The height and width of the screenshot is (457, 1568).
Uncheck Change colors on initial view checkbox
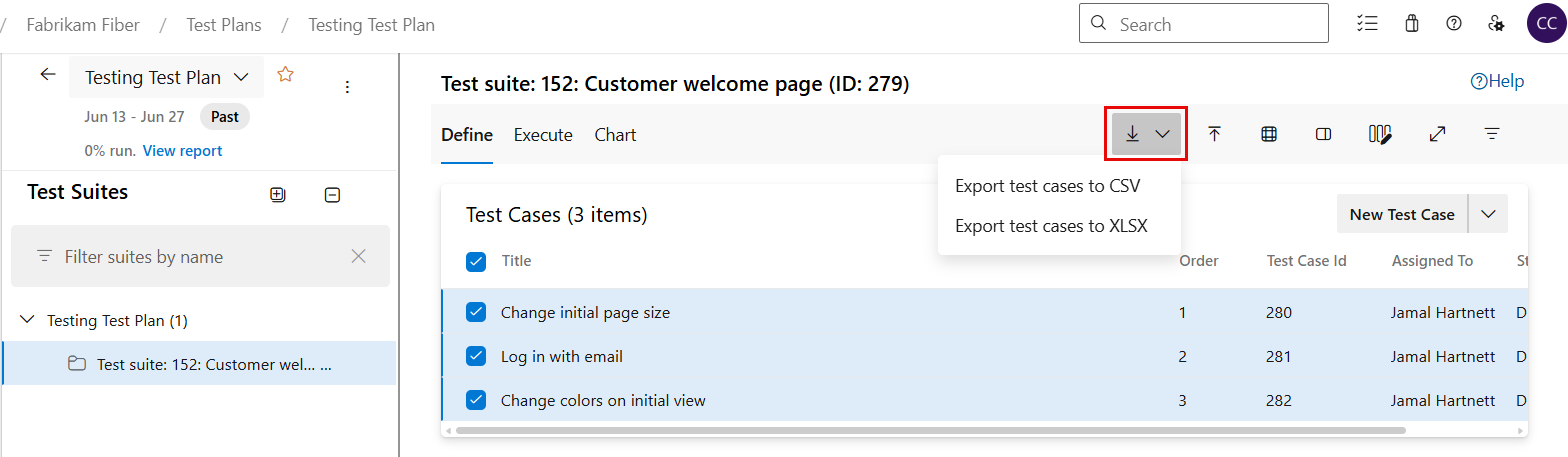coord(476,400)
